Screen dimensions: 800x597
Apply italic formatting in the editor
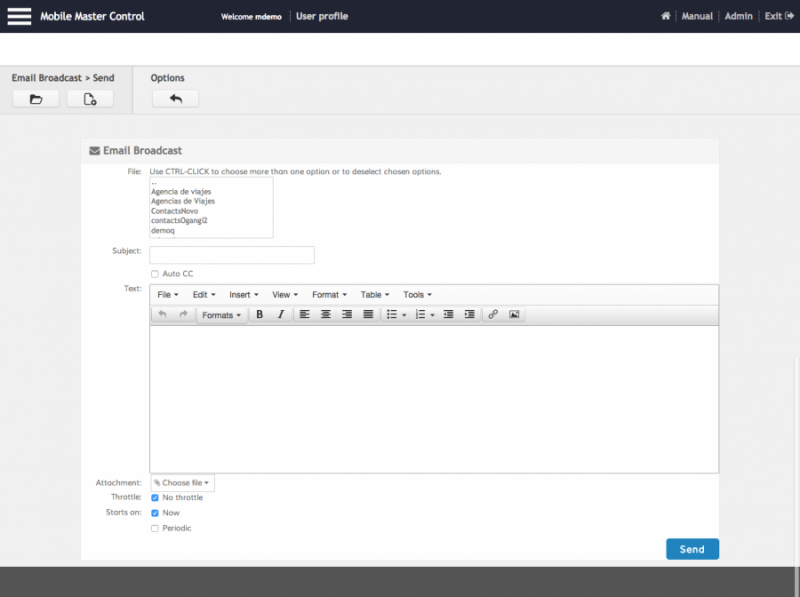tap(281, 314)
